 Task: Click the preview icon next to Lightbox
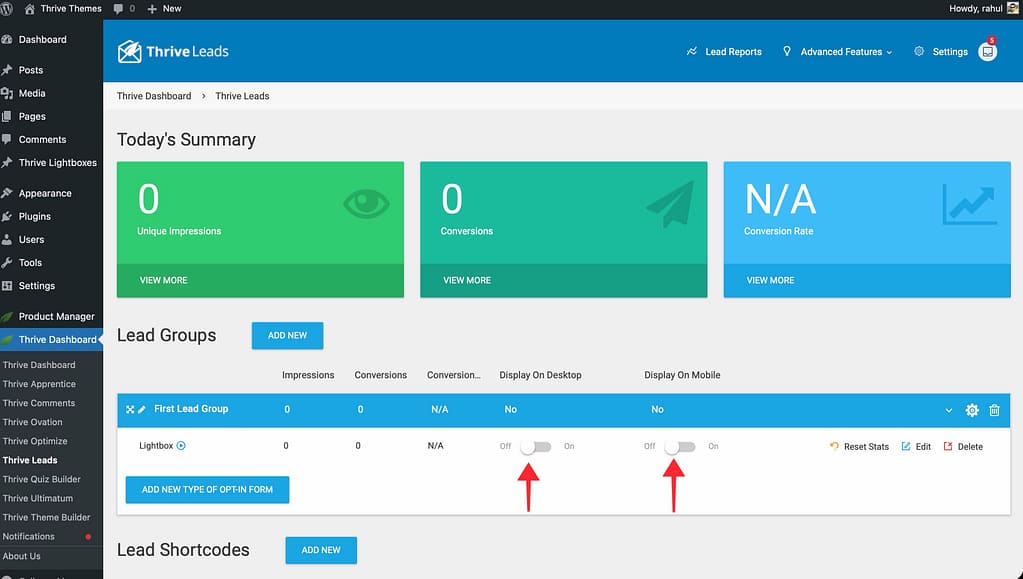point(181,446)
